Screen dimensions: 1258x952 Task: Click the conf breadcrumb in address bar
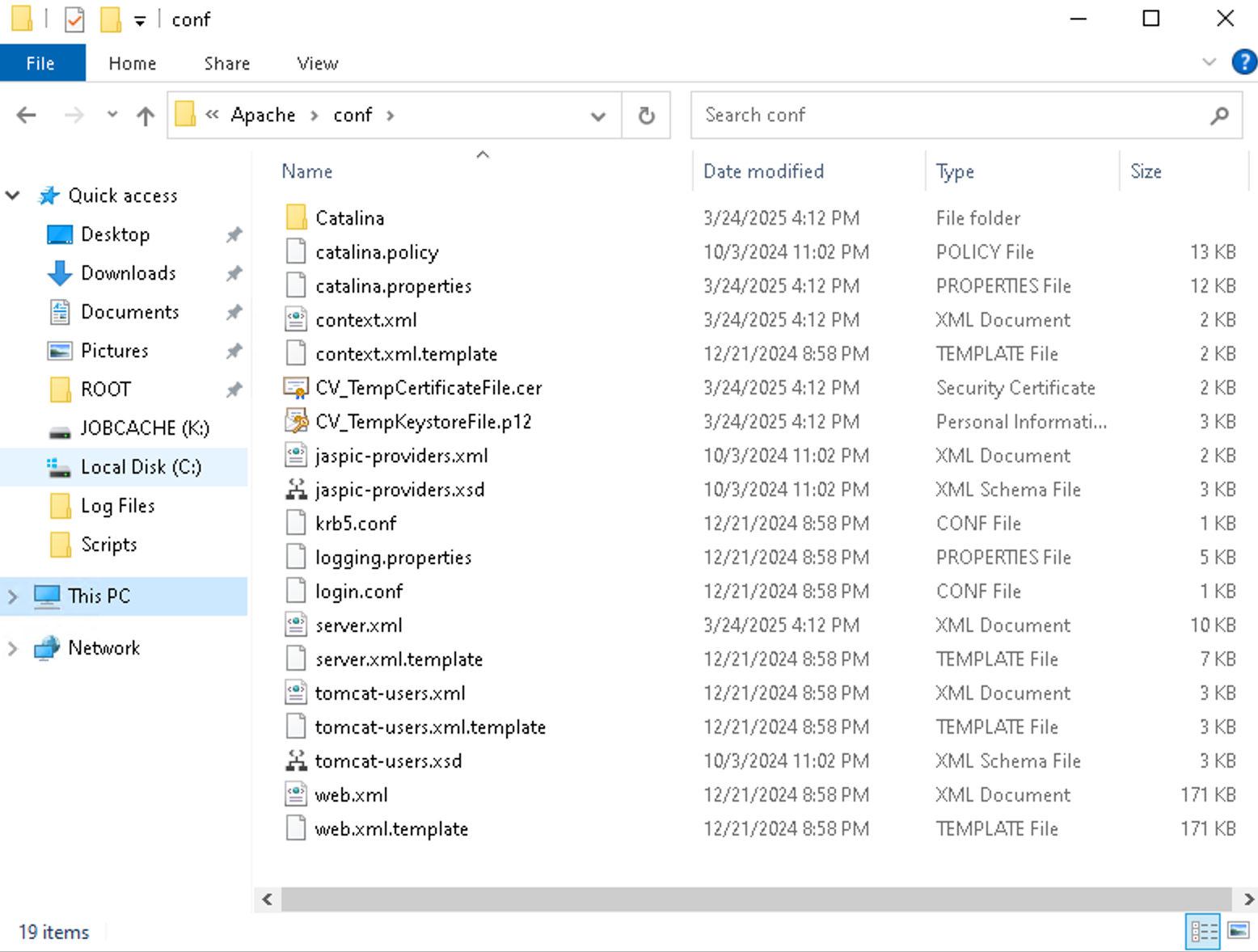click(352, 116)
